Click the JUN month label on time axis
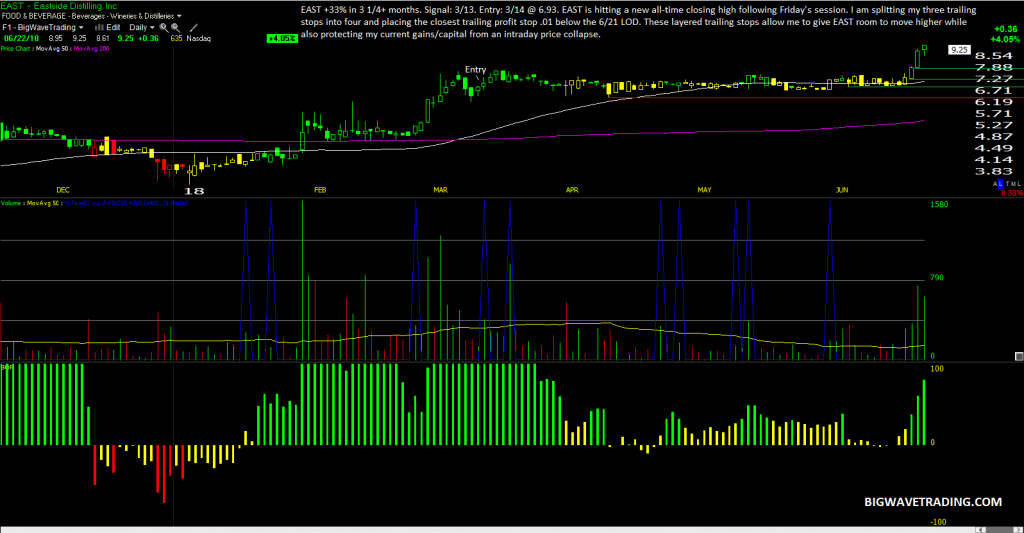 [842, 190]
